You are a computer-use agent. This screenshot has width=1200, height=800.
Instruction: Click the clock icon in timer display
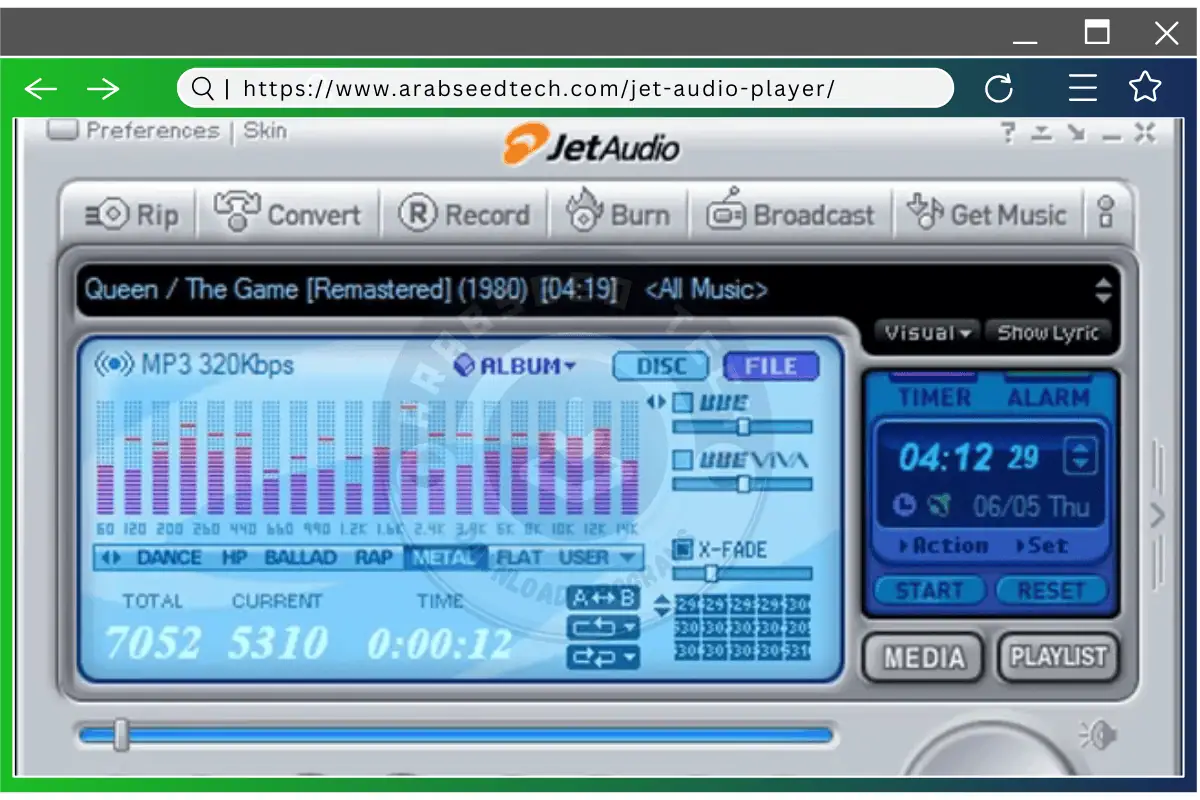pyautogui.click(x=902, y=506)
